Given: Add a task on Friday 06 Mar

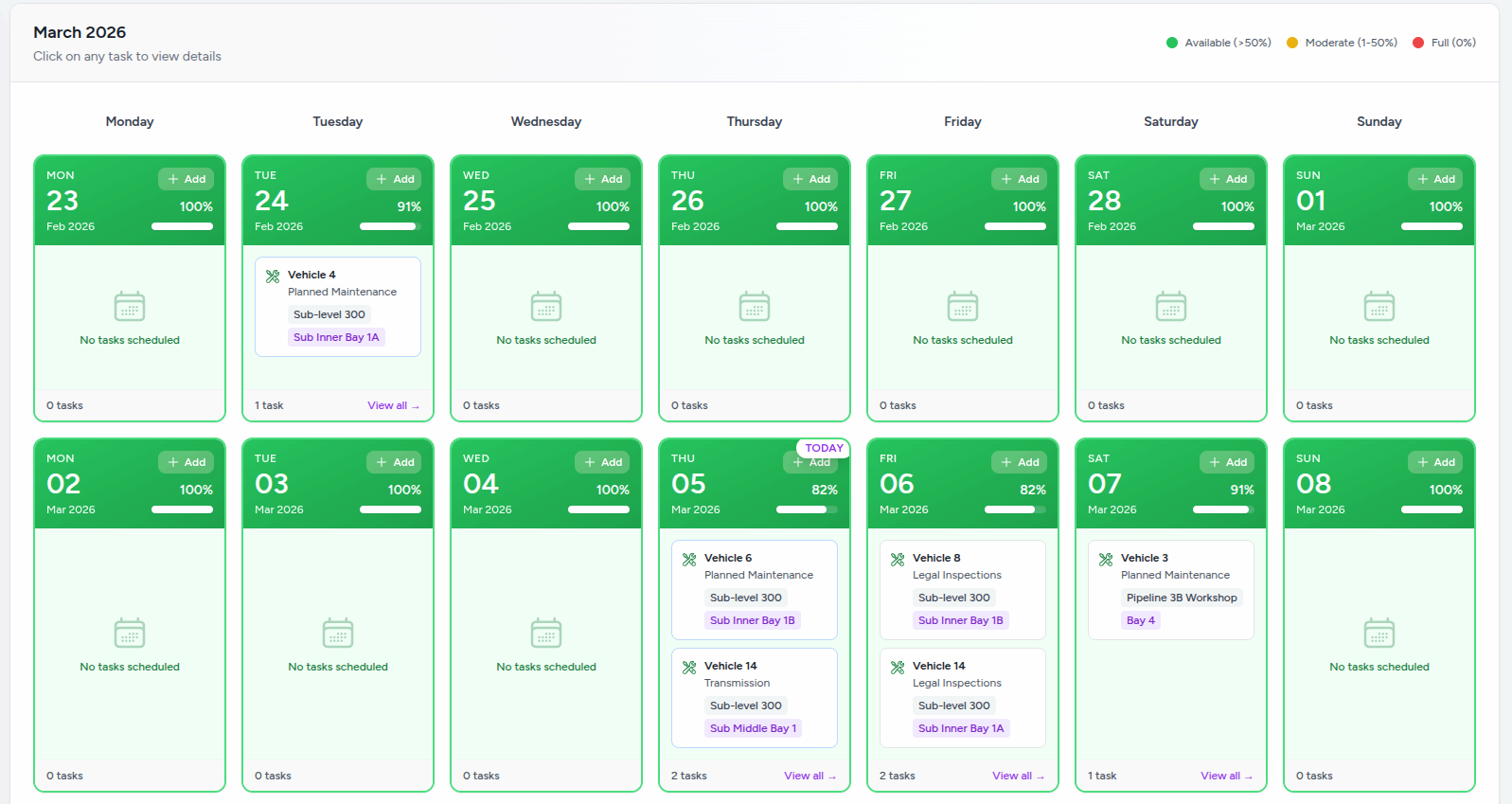Looking at the screenshot, I should click(1020, 462).
